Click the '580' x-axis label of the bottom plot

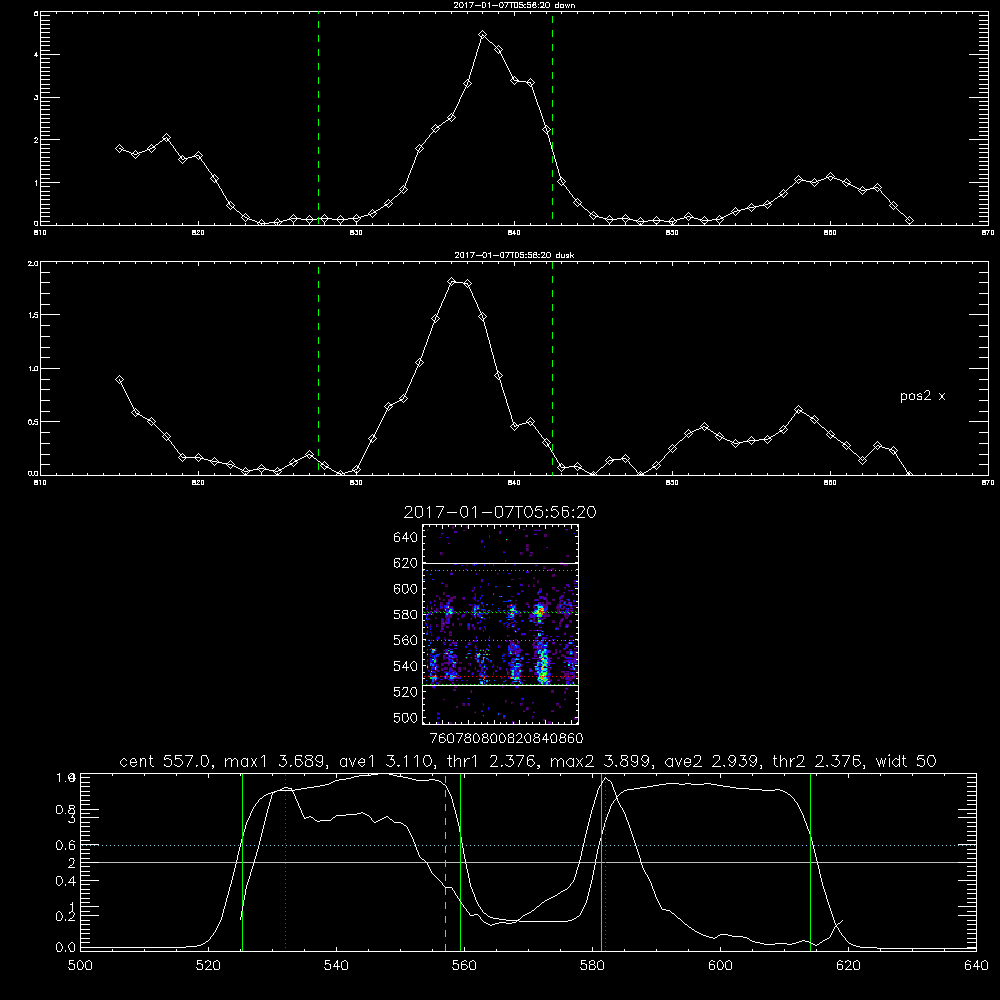592,966
